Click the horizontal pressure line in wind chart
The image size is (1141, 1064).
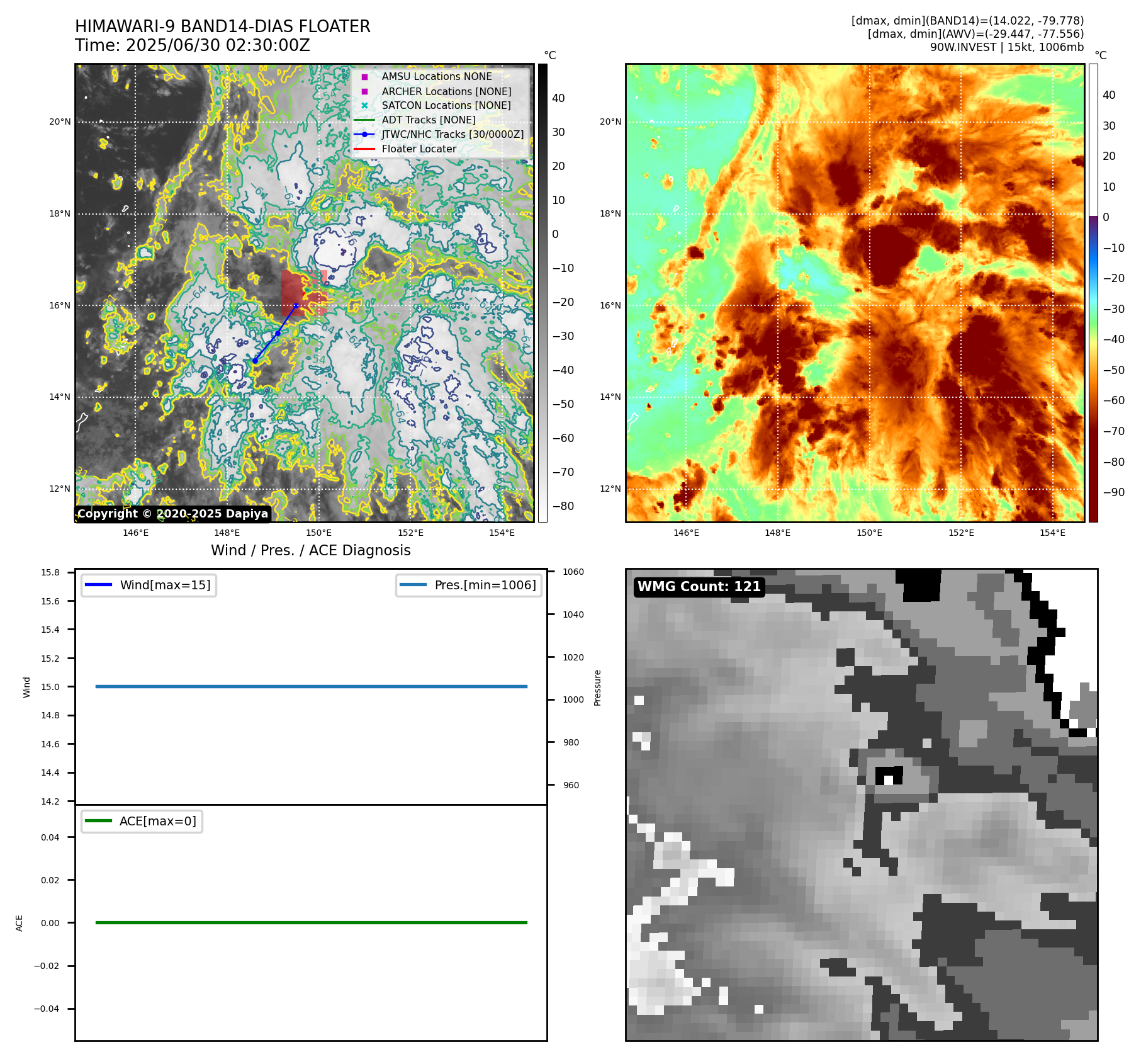coord(312,686)
